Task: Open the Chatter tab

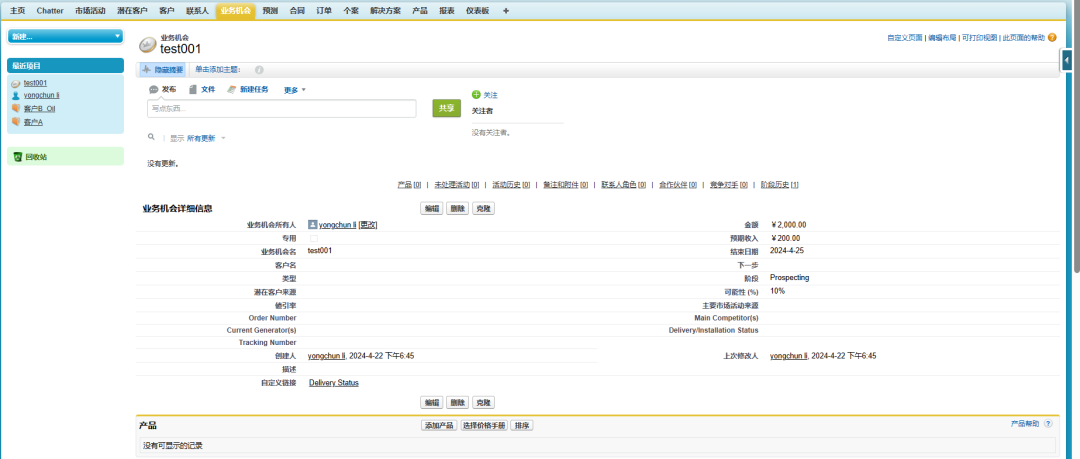Action: coord(50,11)
